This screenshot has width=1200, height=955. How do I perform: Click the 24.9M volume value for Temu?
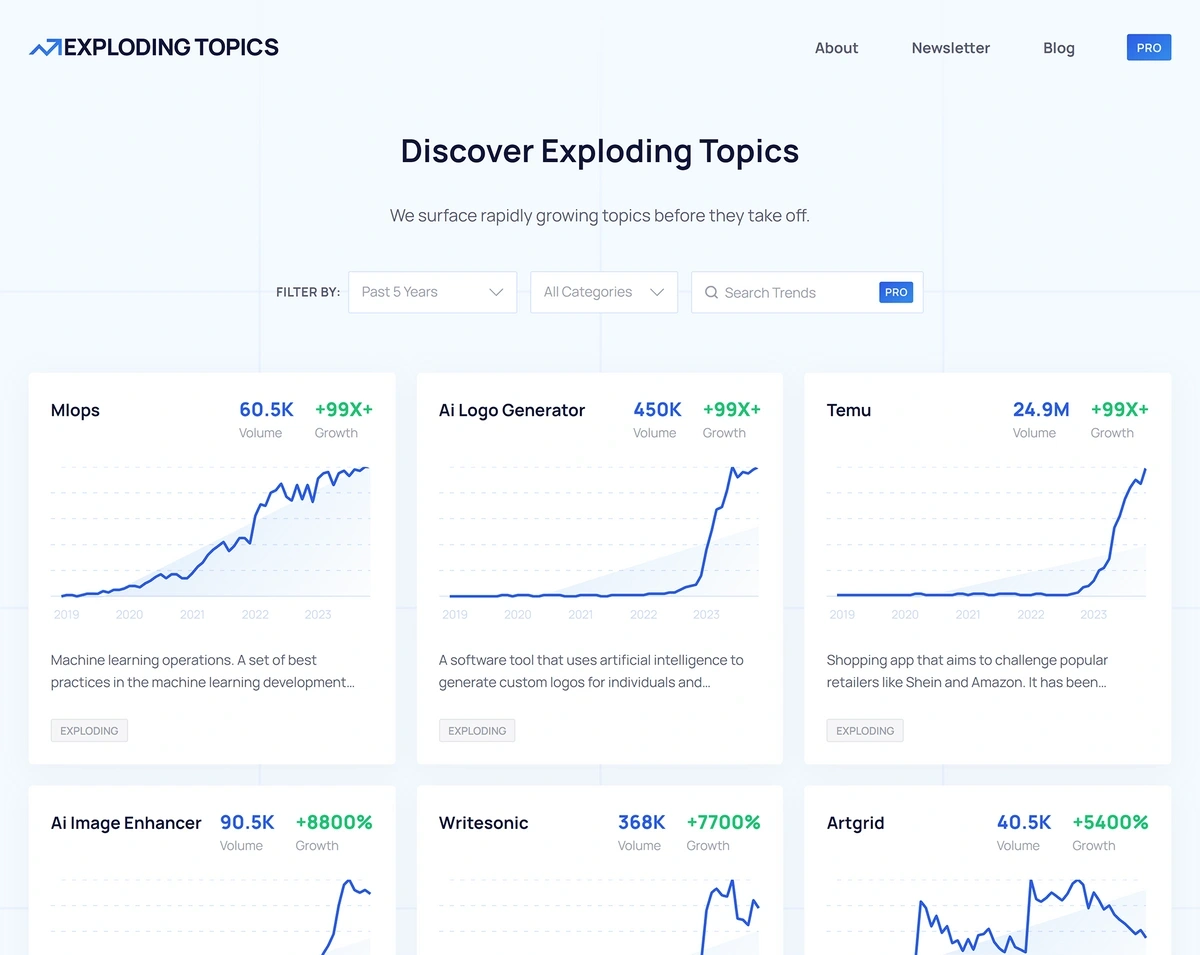[1041, 409]
